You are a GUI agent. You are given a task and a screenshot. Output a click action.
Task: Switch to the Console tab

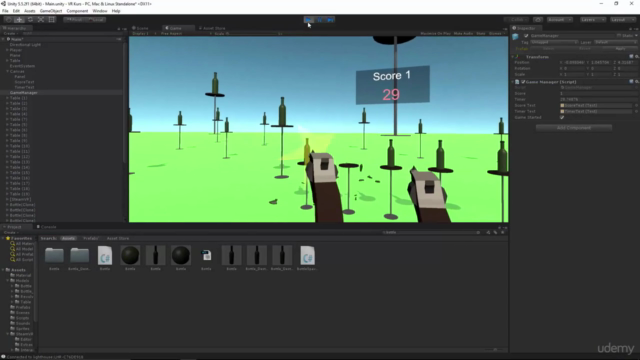[x=47, y=227]
